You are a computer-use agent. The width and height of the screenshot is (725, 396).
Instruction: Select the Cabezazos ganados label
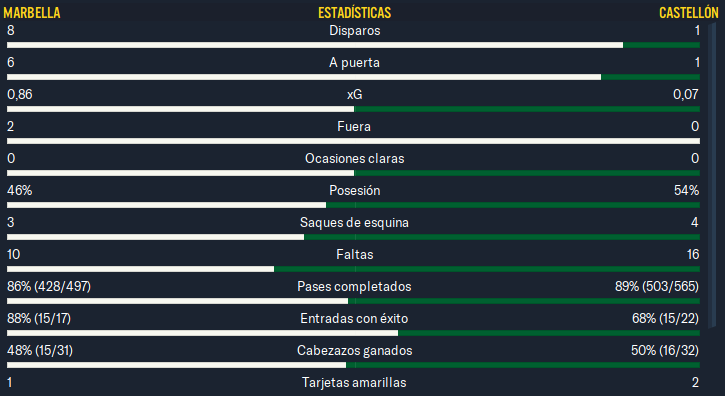(x=355, y=350)
